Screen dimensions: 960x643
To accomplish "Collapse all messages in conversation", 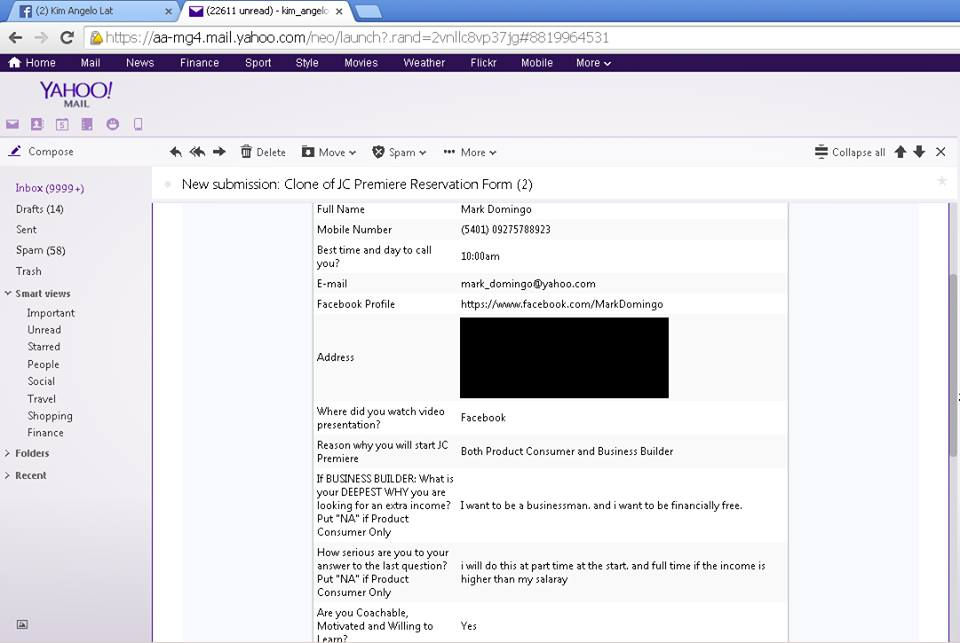I will point(850,152).
